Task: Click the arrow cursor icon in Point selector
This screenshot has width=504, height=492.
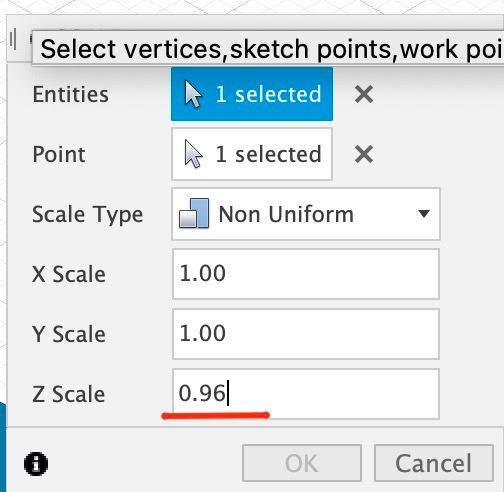Action: (x=193, y=154)
